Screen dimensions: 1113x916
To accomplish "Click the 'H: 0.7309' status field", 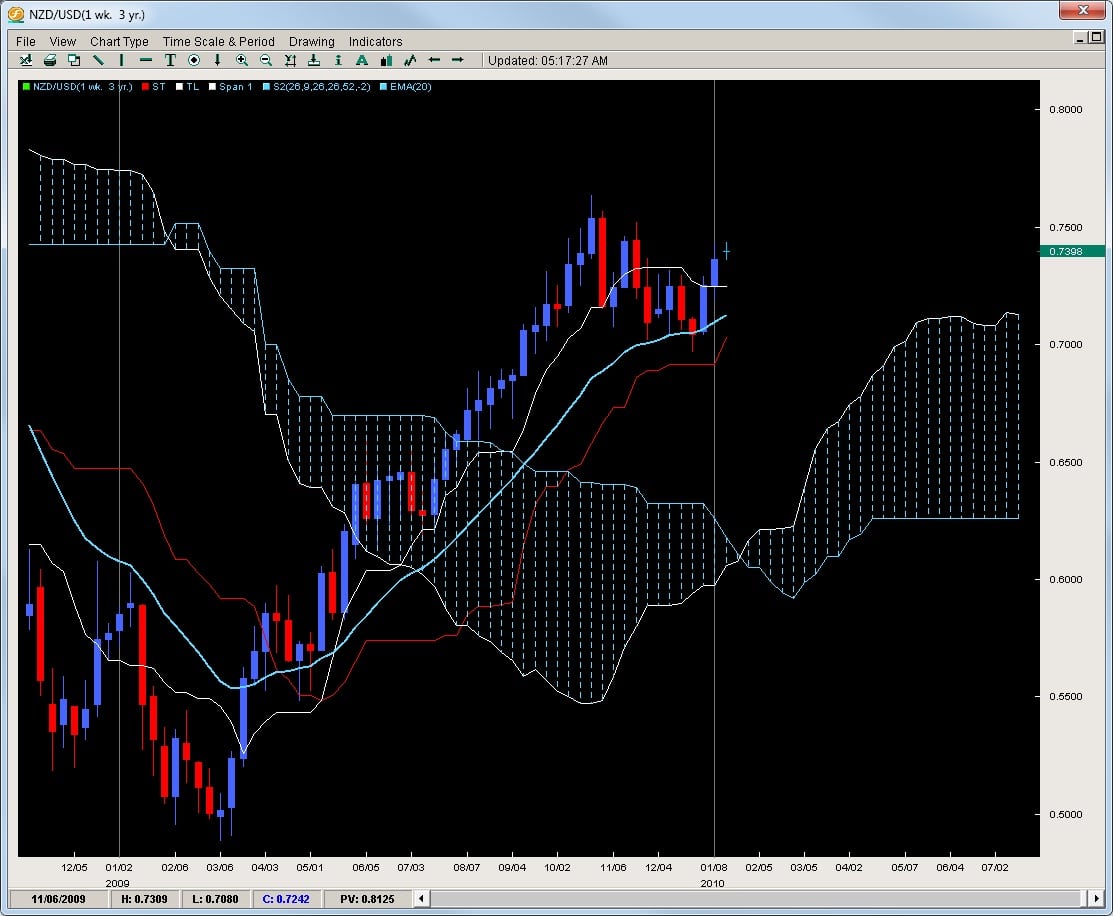I will pyautogui.click(x=145, y=899).
